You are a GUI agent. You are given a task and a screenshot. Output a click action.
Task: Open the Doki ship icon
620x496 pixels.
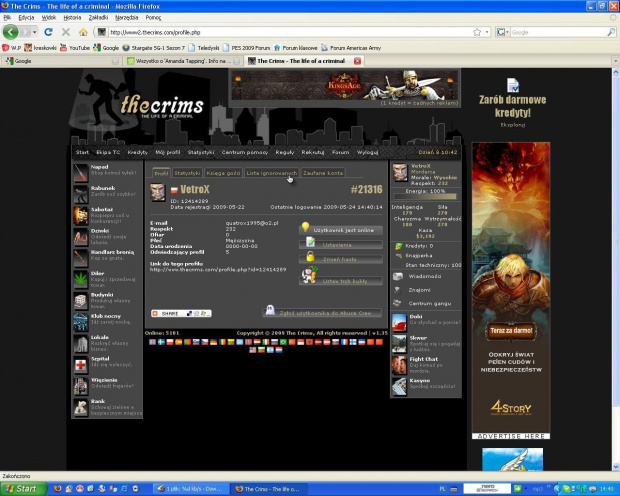click(x=399, y=322)
